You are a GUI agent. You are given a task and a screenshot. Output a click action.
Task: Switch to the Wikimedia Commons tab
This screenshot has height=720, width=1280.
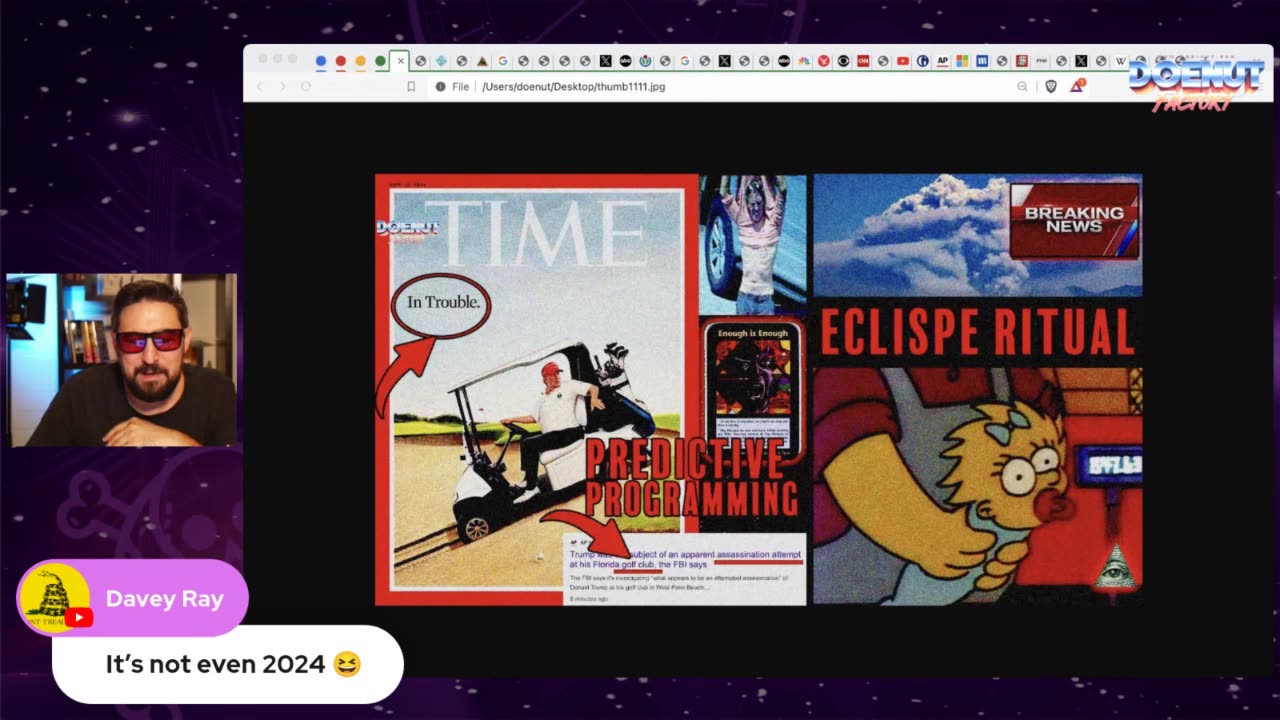tap(645, 61)
